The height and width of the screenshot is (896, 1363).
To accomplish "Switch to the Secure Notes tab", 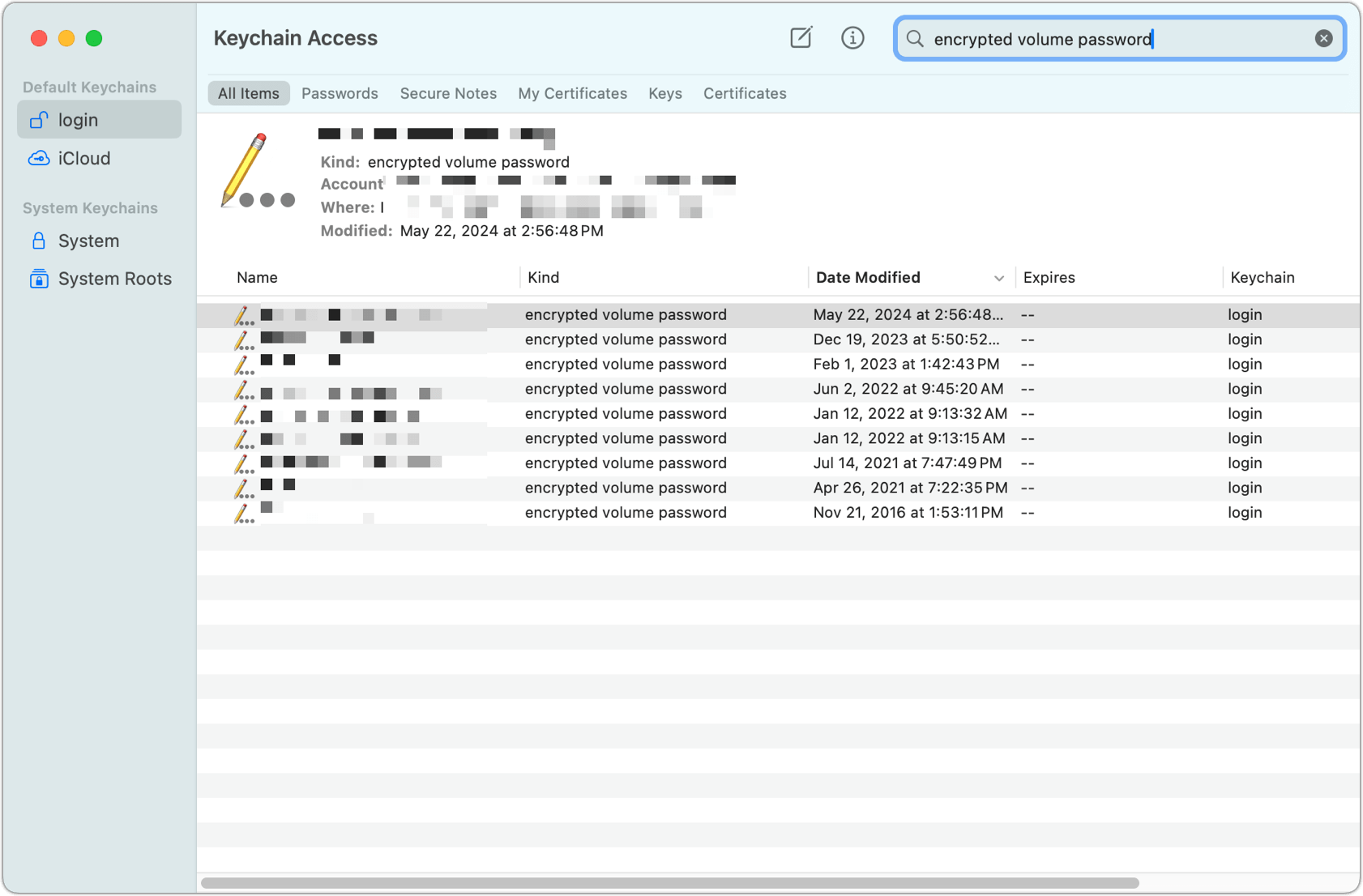I will (x=448, y=94).
